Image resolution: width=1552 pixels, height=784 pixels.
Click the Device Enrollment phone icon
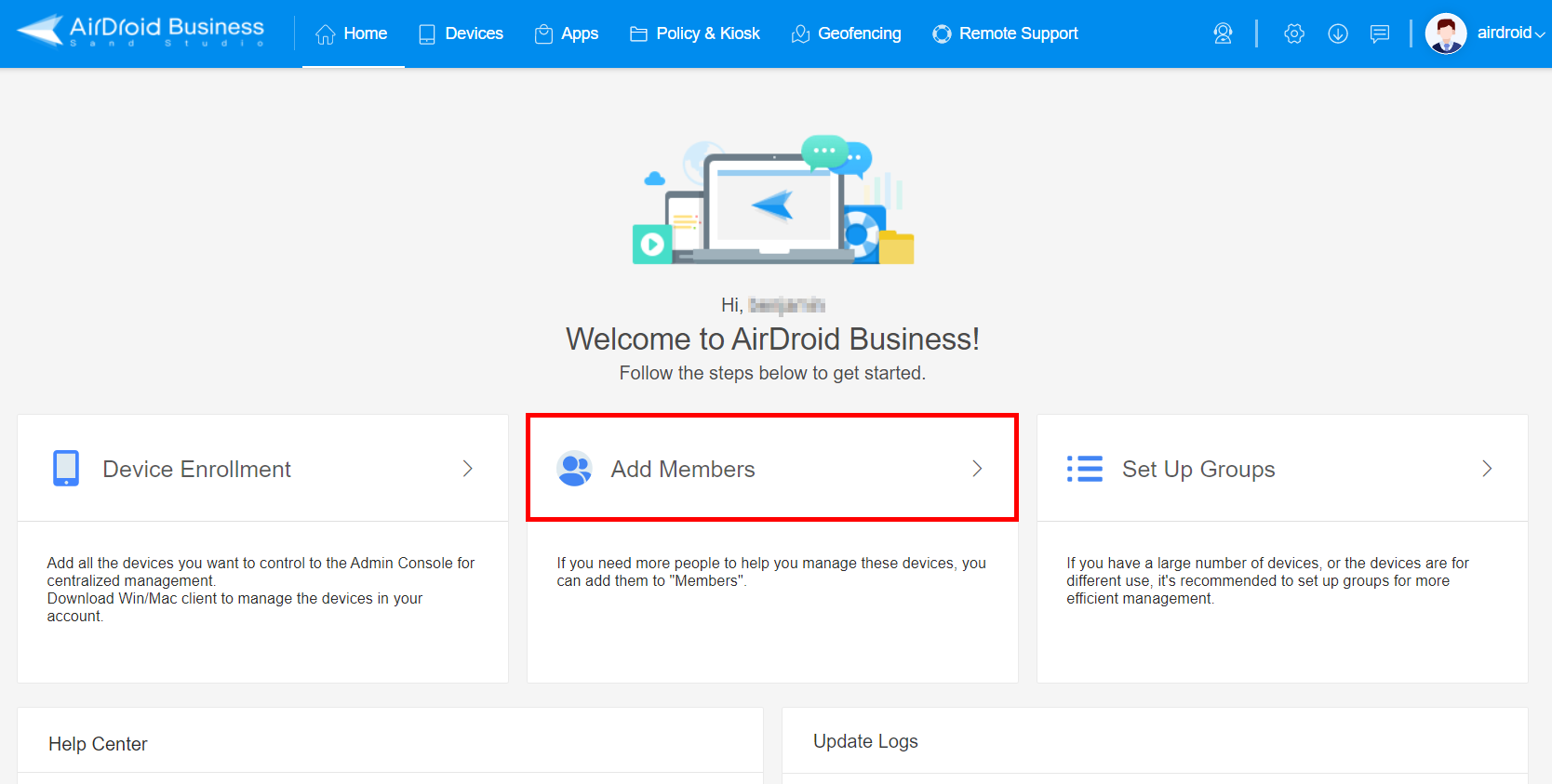click(x=66, y=469)
